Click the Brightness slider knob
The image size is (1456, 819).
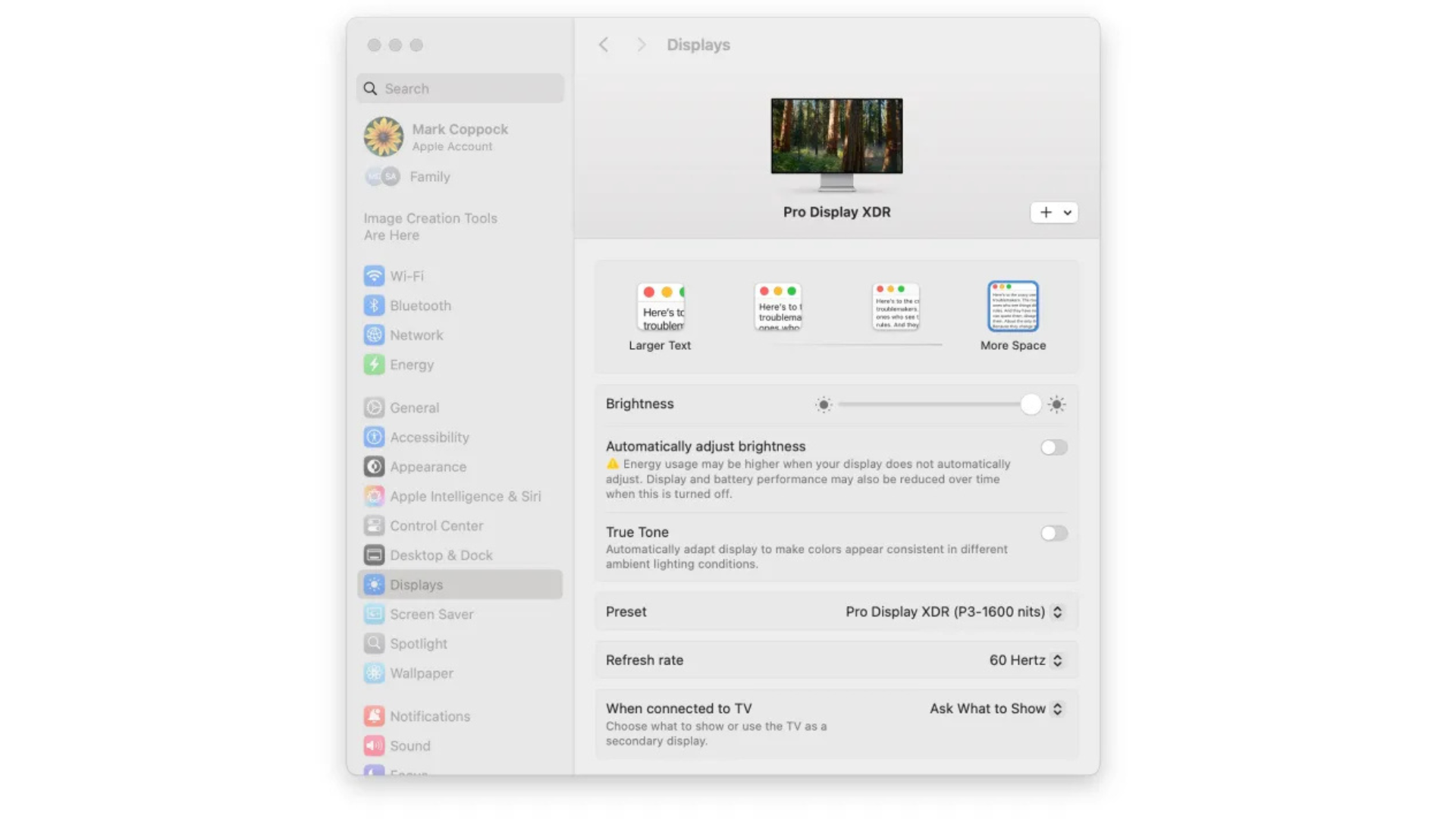pos(1030,404)
